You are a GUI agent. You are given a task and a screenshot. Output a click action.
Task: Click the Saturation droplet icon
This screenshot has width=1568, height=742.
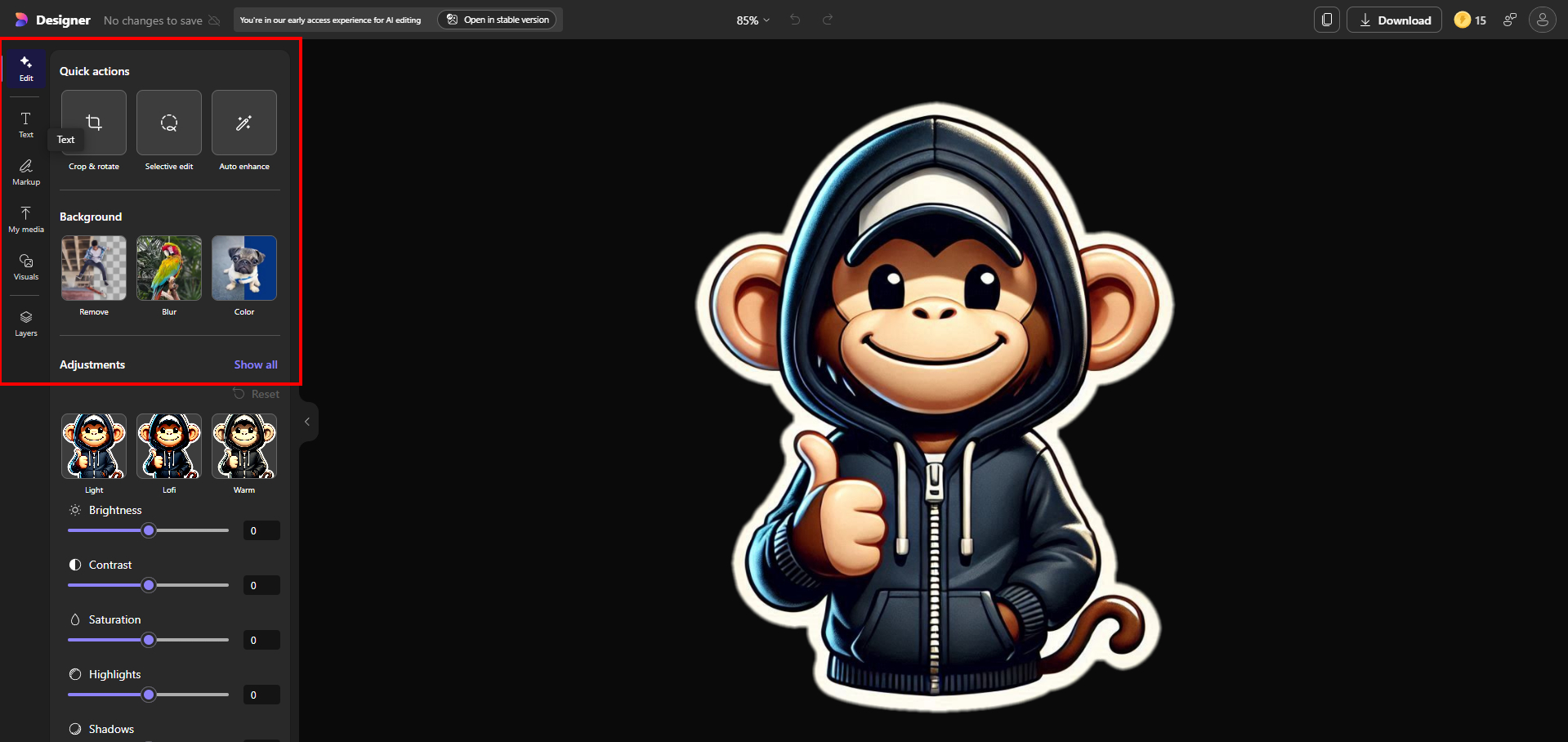pos(75,619)
